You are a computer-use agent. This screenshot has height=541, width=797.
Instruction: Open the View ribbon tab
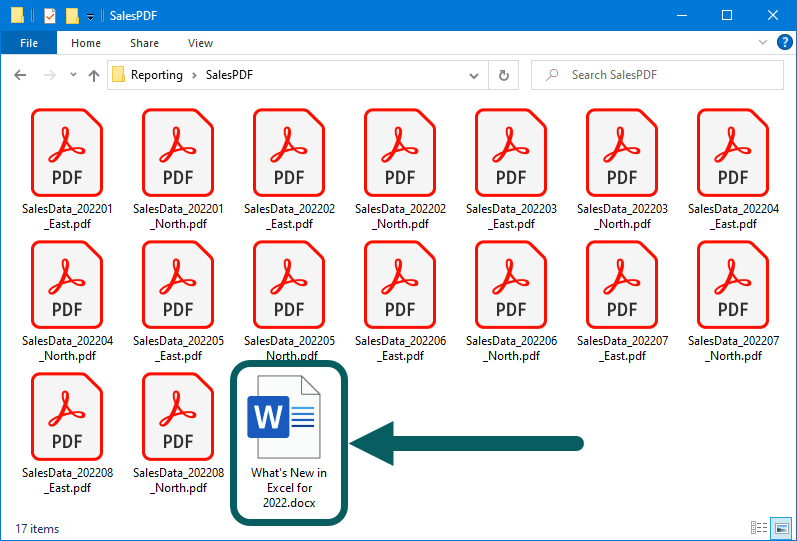click(x=200, y=43)
